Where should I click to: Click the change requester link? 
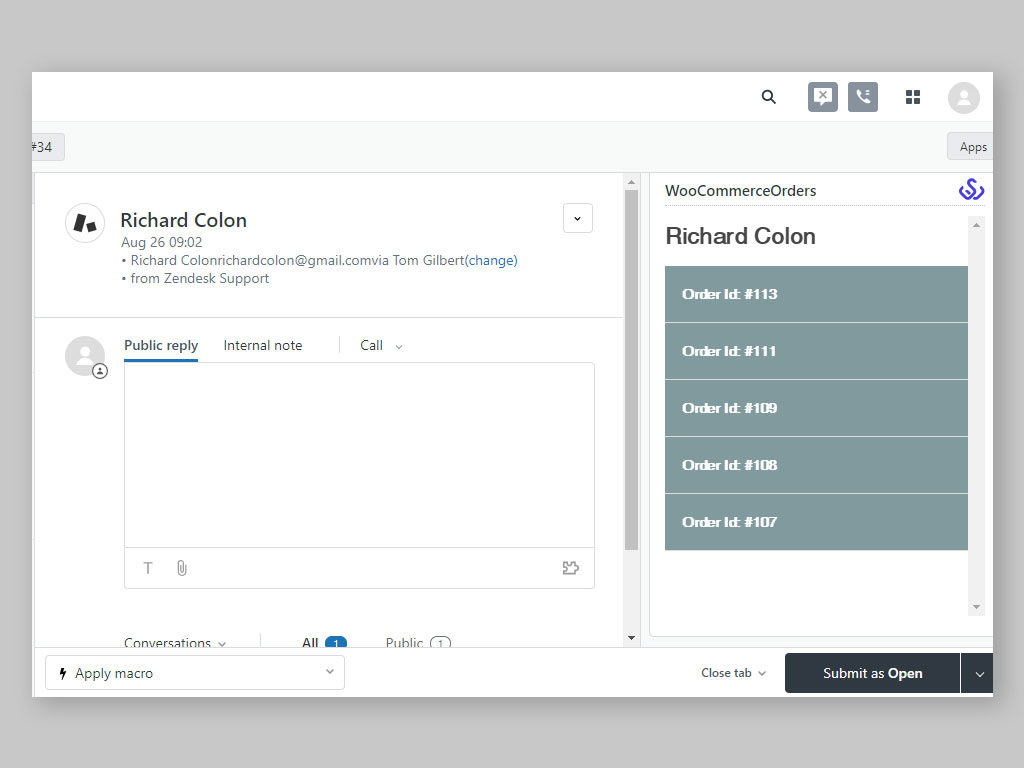pos(491,260)
